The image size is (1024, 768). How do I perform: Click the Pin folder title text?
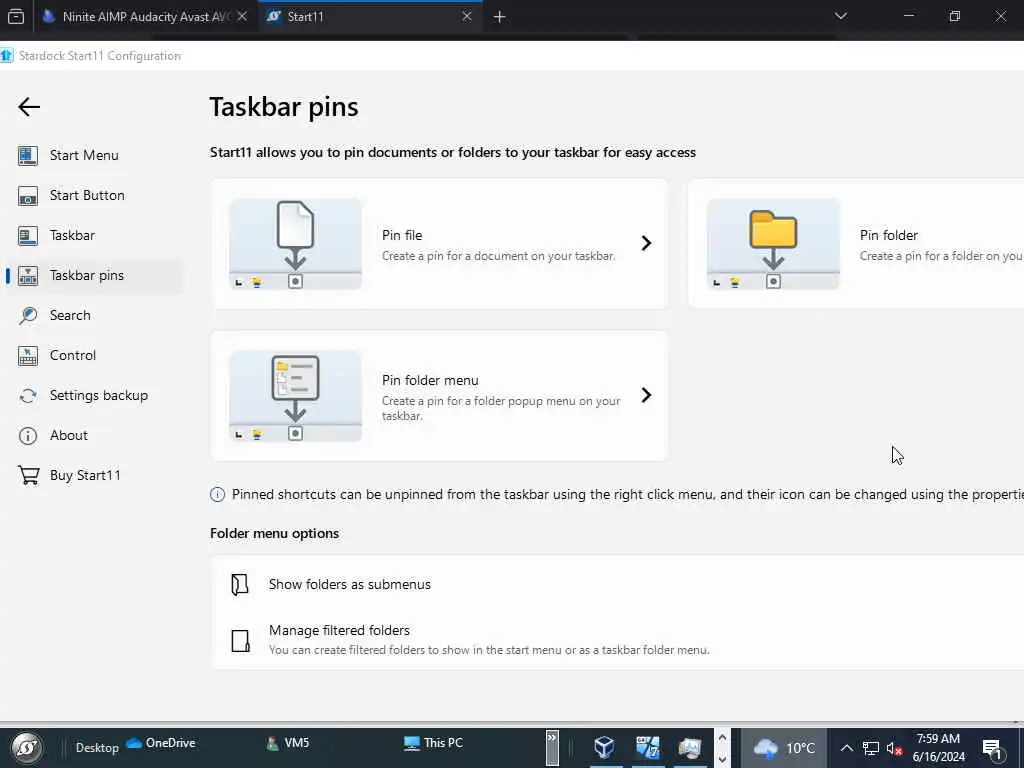[888, 235]
